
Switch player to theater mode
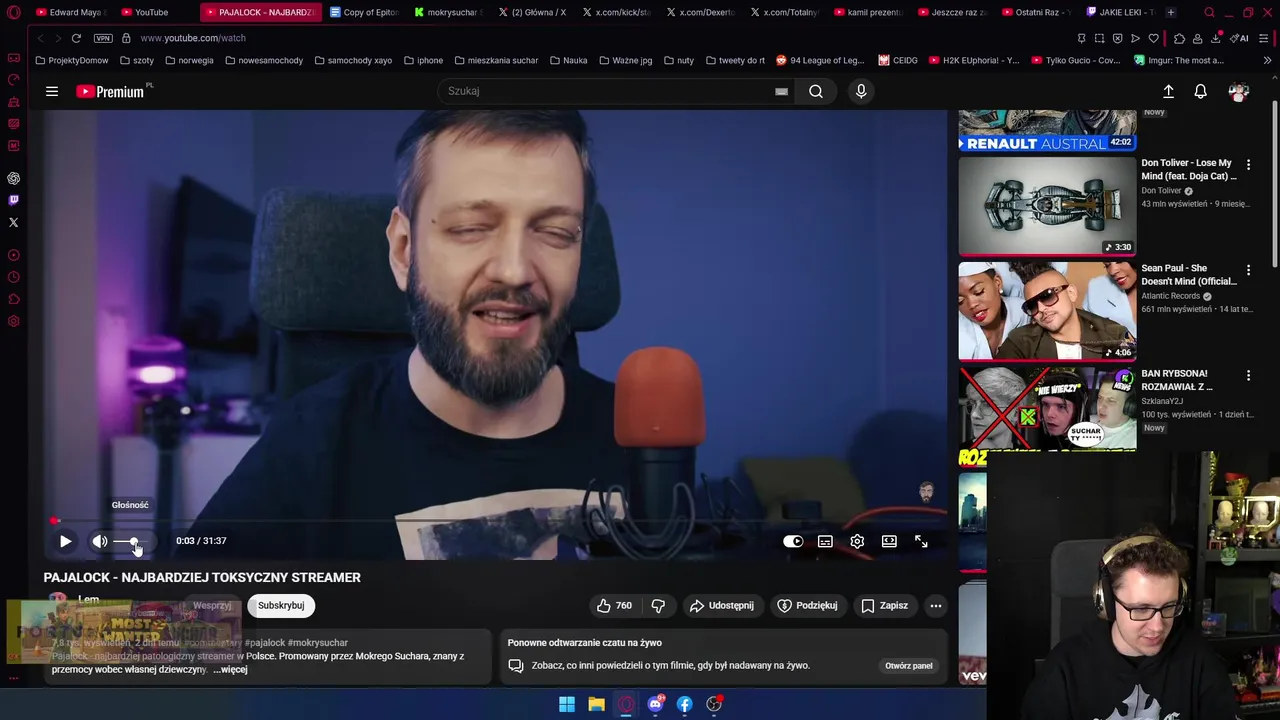[889, 541]
